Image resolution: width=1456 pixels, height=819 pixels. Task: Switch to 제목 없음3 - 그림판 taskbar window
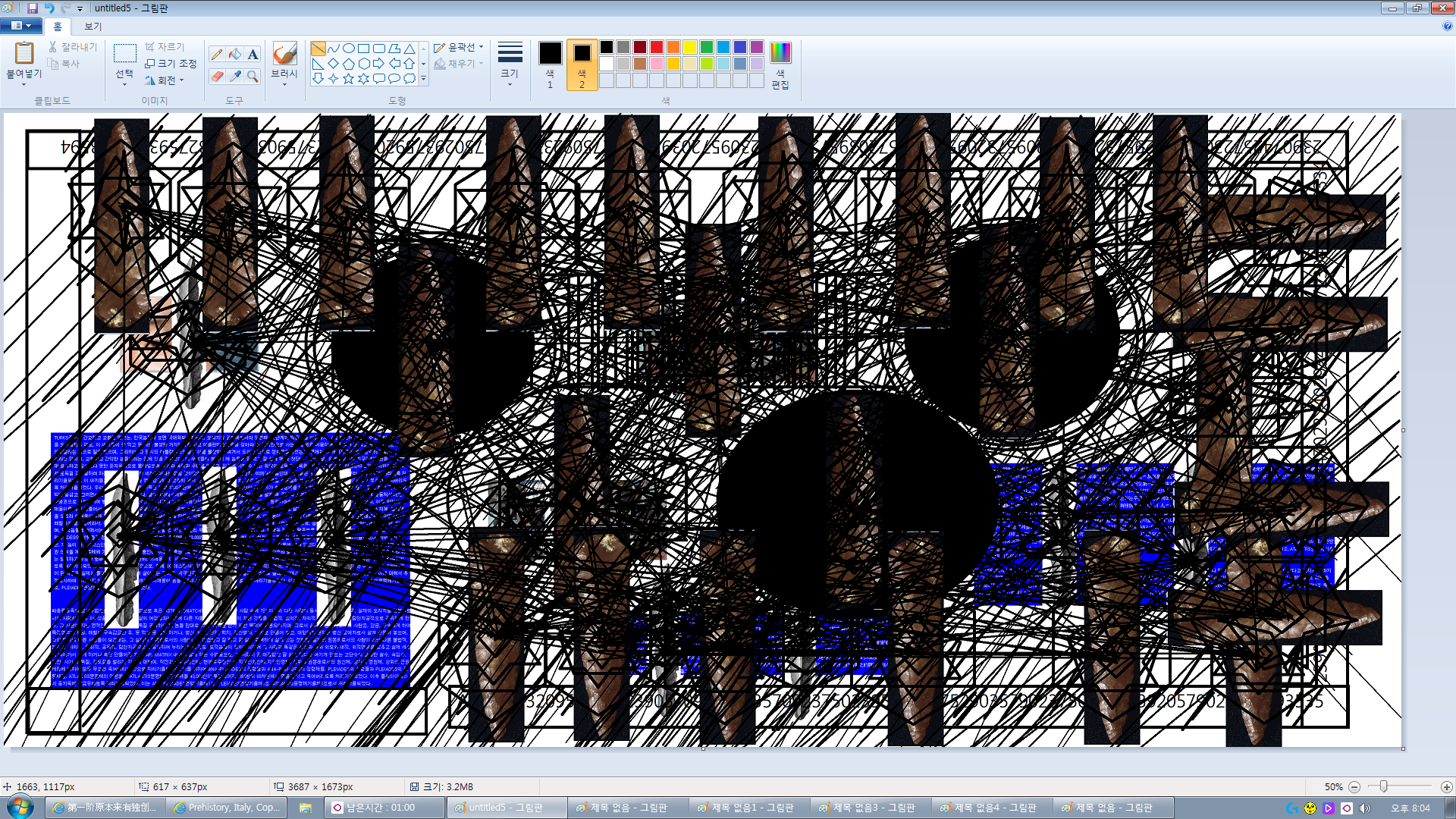point(870,808)
